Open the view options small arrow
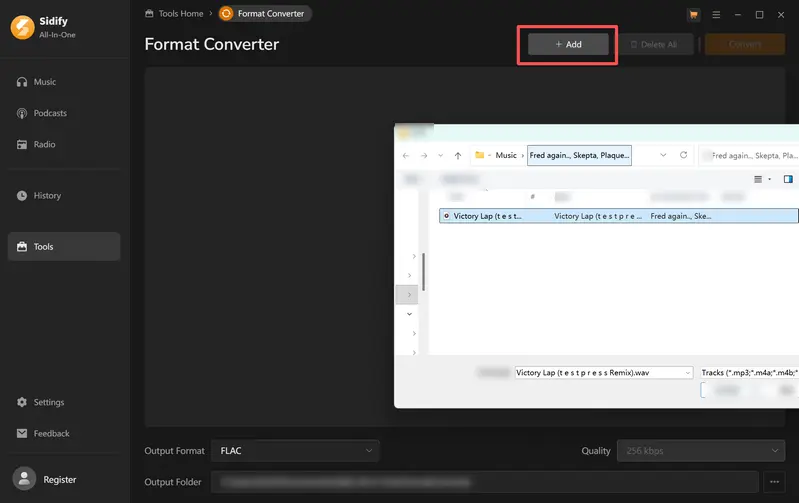This screenshot has width=799, height=503. pyautogui.click(x=769, y=179)
